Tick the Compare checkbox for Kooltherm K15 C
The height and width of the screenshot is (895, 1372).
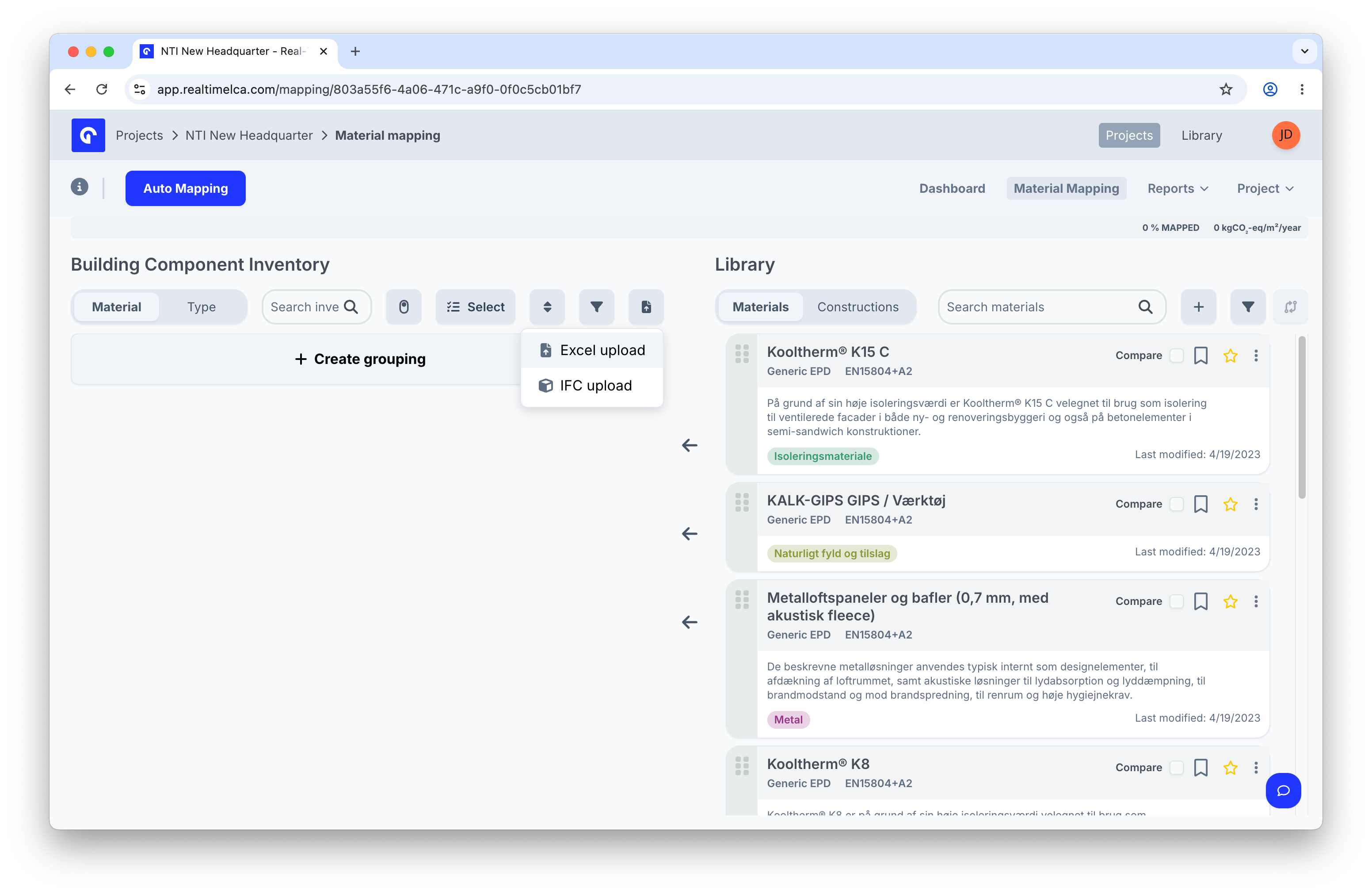coord(1177,355)
